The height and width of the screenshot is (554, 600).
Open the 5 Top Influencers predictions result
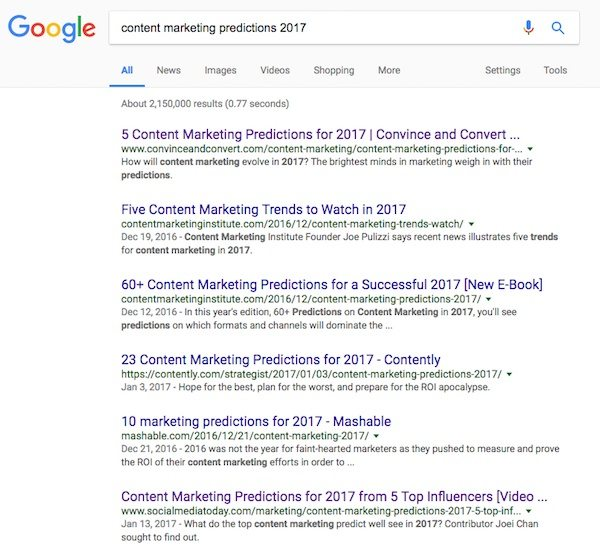pyautogui.click(x=334, y=496)
